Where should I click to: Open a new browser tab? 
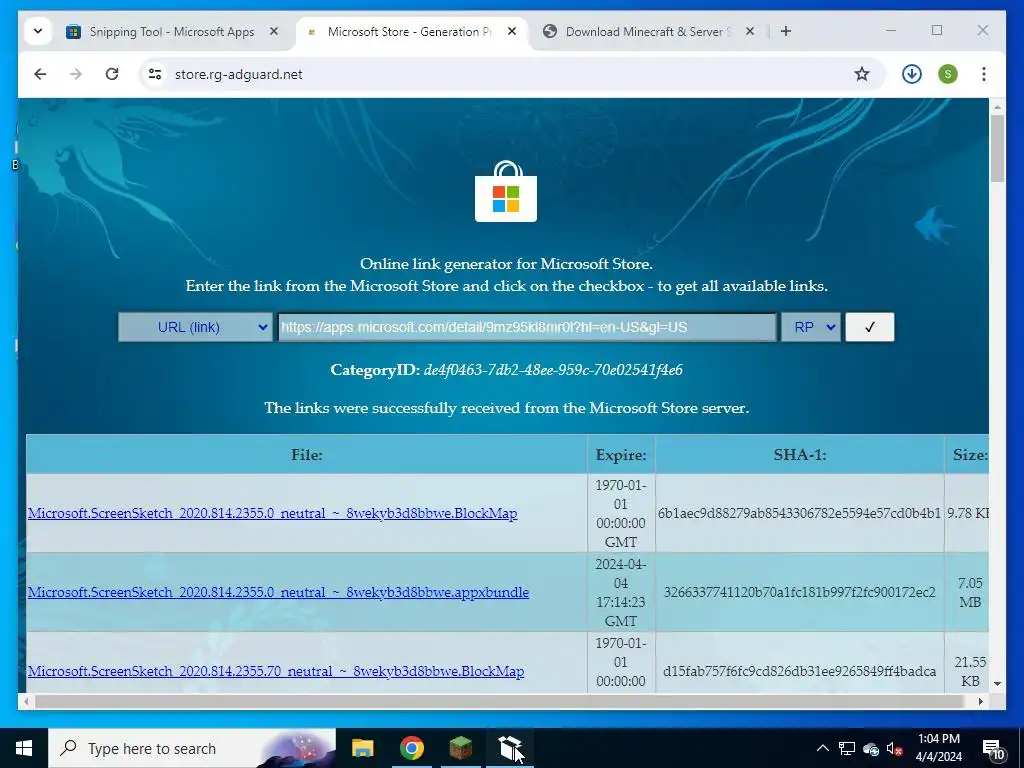pyautogui.click(x=786, y=31)
